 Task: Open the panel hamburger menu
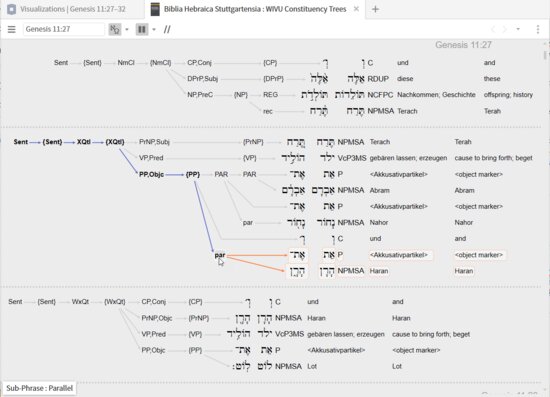pos(12,29)
